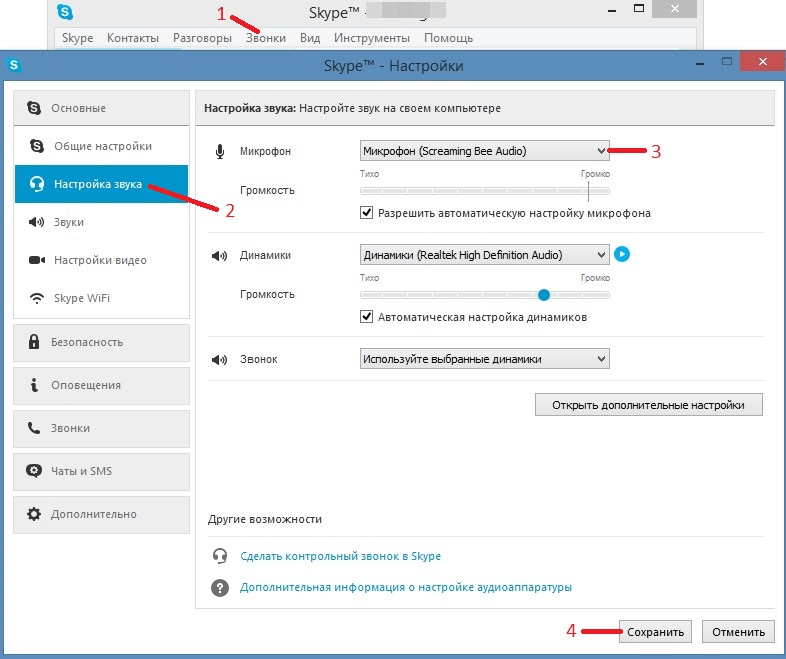The height and width of the screenshot is (659, 786).
Task: Open the Skype menu in the main window
Action: click(77, 38)
